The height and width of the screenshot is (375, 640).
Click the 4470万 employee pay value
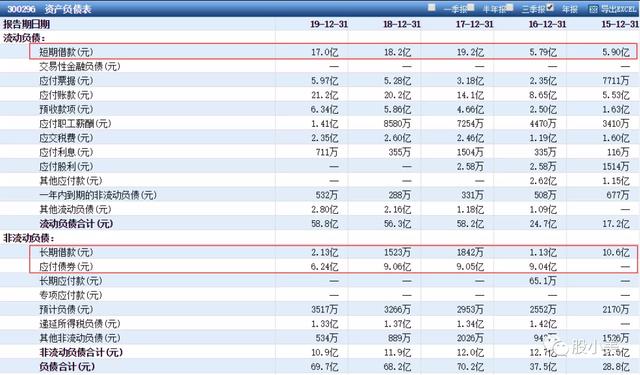tap(543, 124)
